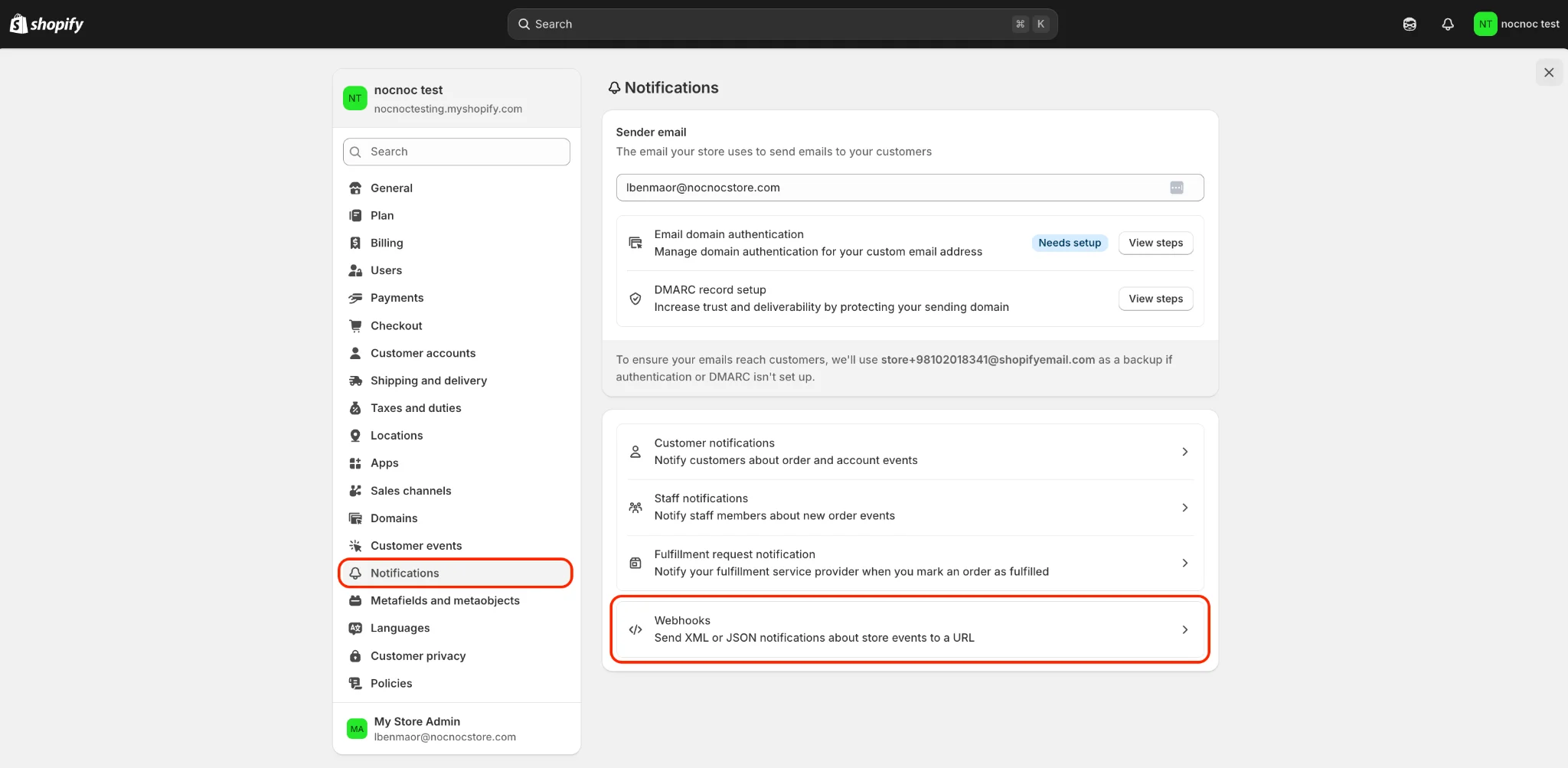This screenshot has height=768, width=1568.
Task: Click the Billing receipt icon
Action: coord(355,243)
